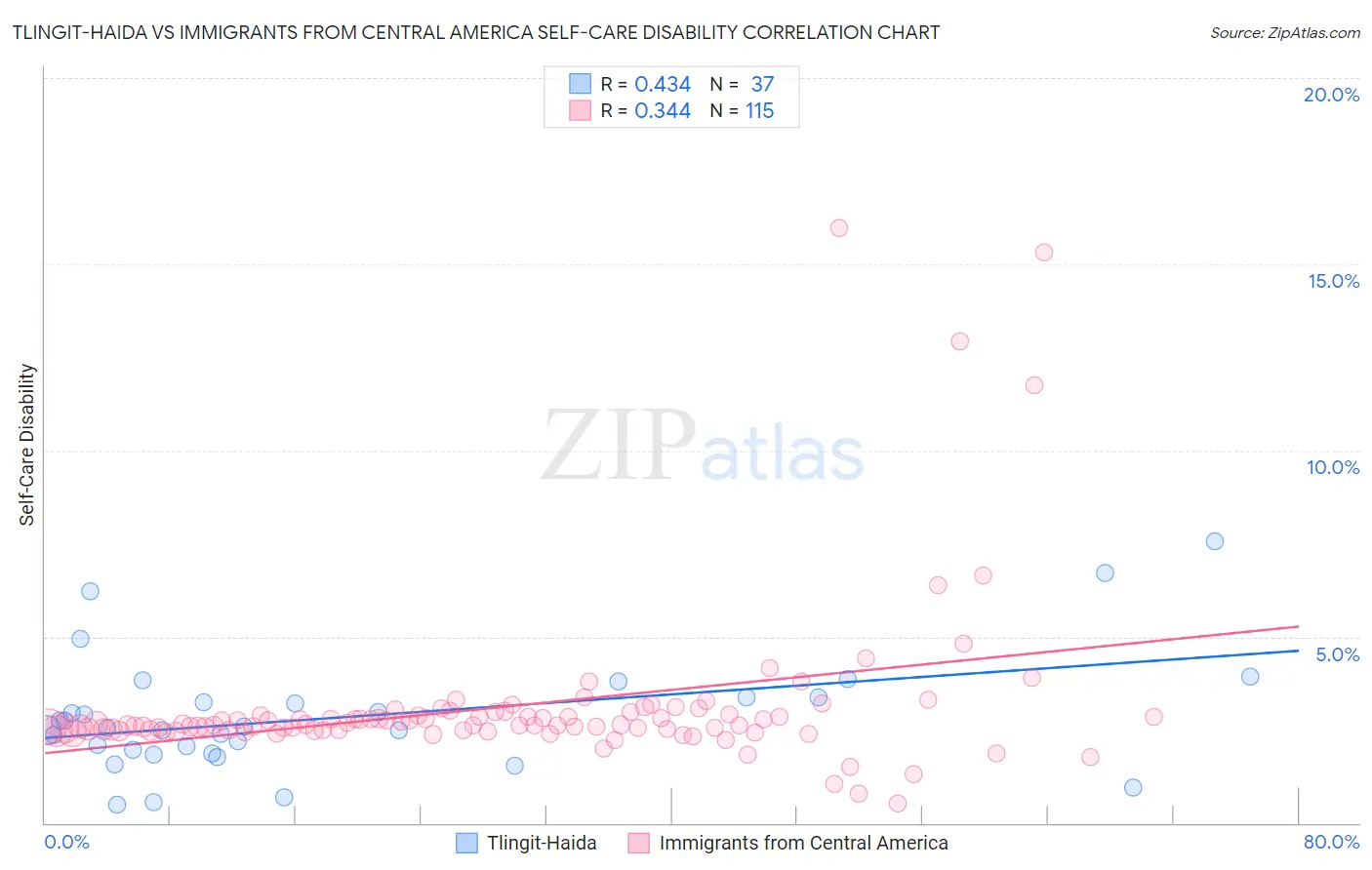Screen dimensions: 1372x870
Task: Click the 80.0% x-axis label
Action: tap(1331, 842)
